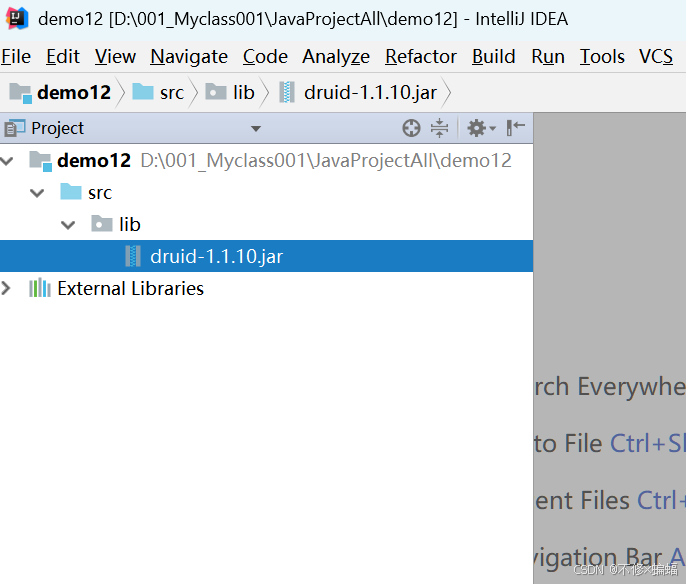Collapse the demo12 root node

7,161
